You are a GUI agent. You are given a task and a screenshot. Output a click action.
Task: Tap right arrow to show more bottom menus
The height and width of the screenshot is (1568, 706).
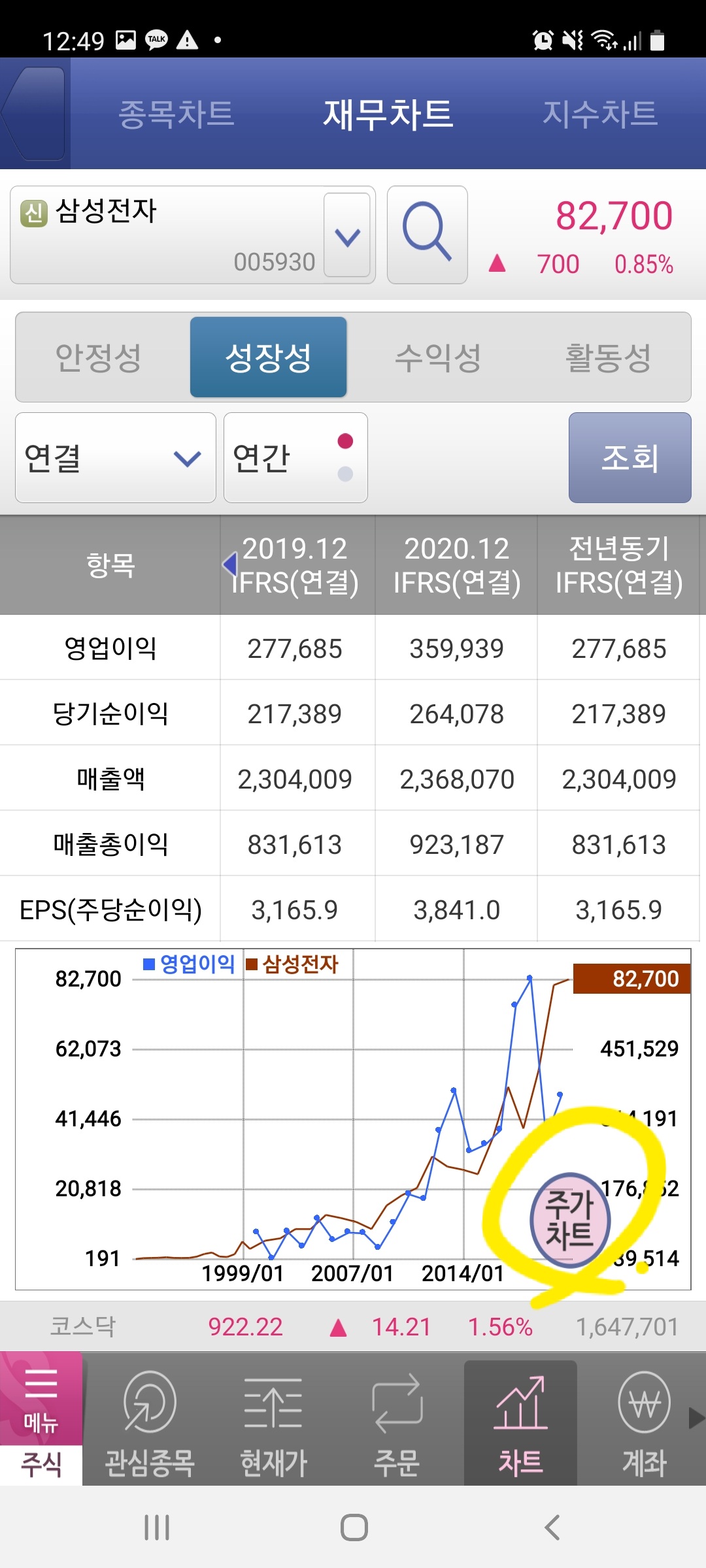(x=696, y=1418)
